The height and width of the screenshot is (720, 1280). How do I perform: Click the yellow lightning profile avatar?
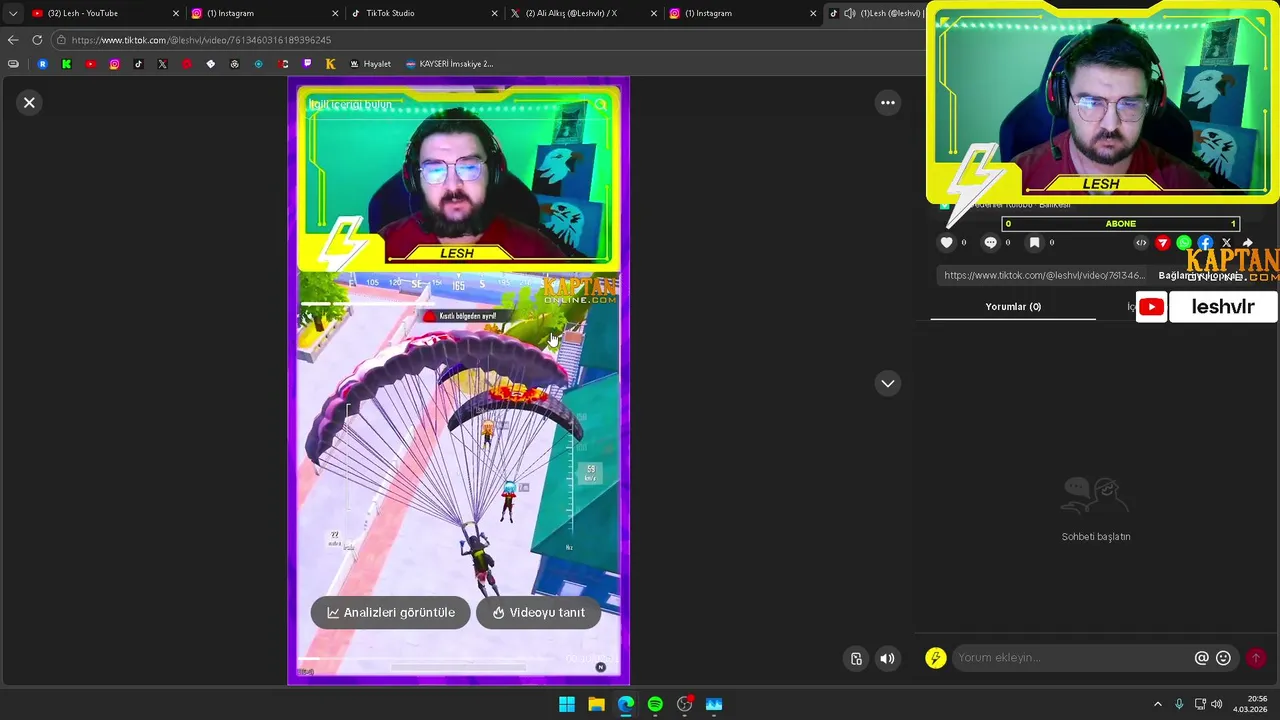(935, 657)
